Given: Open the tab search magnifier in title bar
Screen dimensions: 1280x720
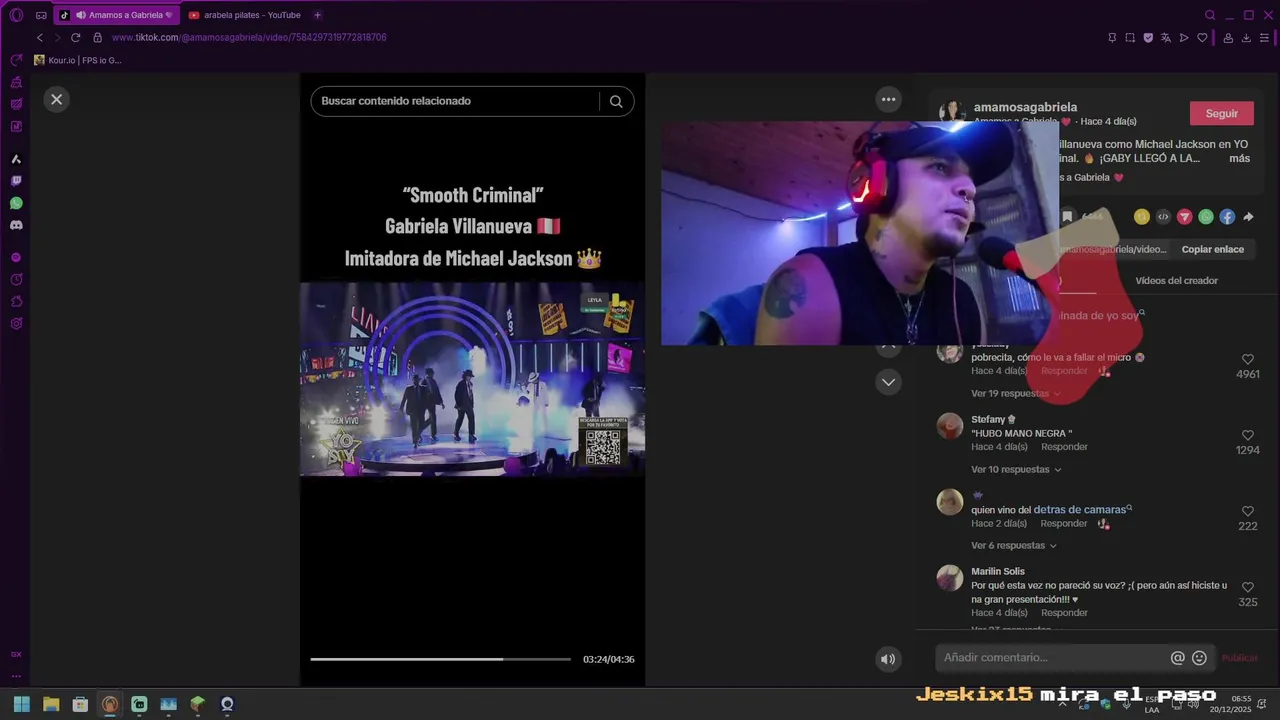Looking at the screenshot, I should 1210,15.
